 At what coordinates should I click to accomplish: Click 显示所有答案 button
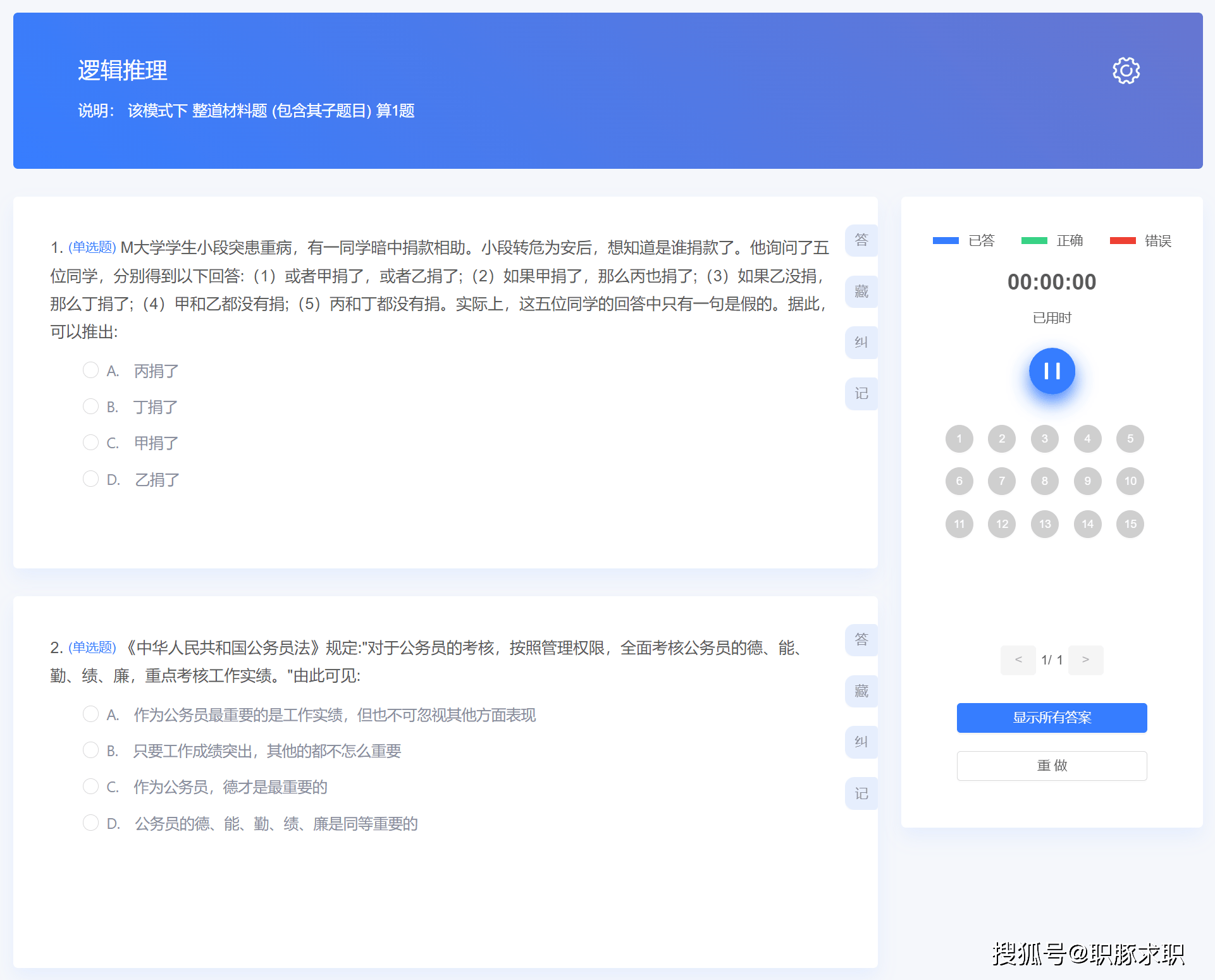click(x=1051, y=718)
